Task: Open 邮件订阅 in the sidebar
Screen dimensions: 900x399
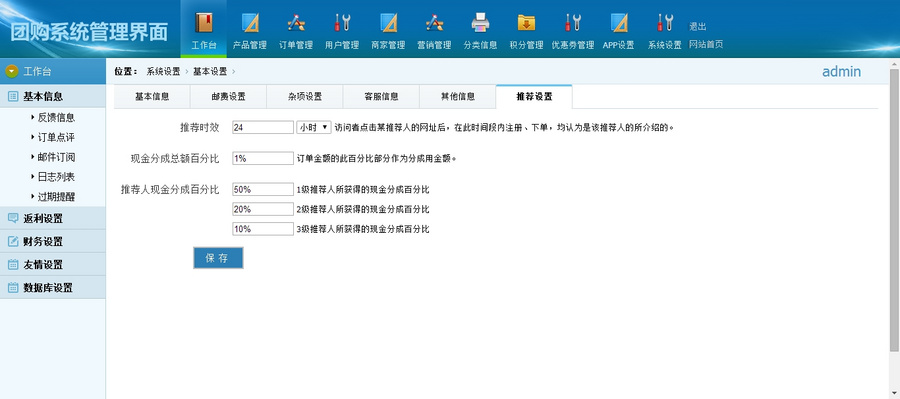Action: tap(56, 157)
